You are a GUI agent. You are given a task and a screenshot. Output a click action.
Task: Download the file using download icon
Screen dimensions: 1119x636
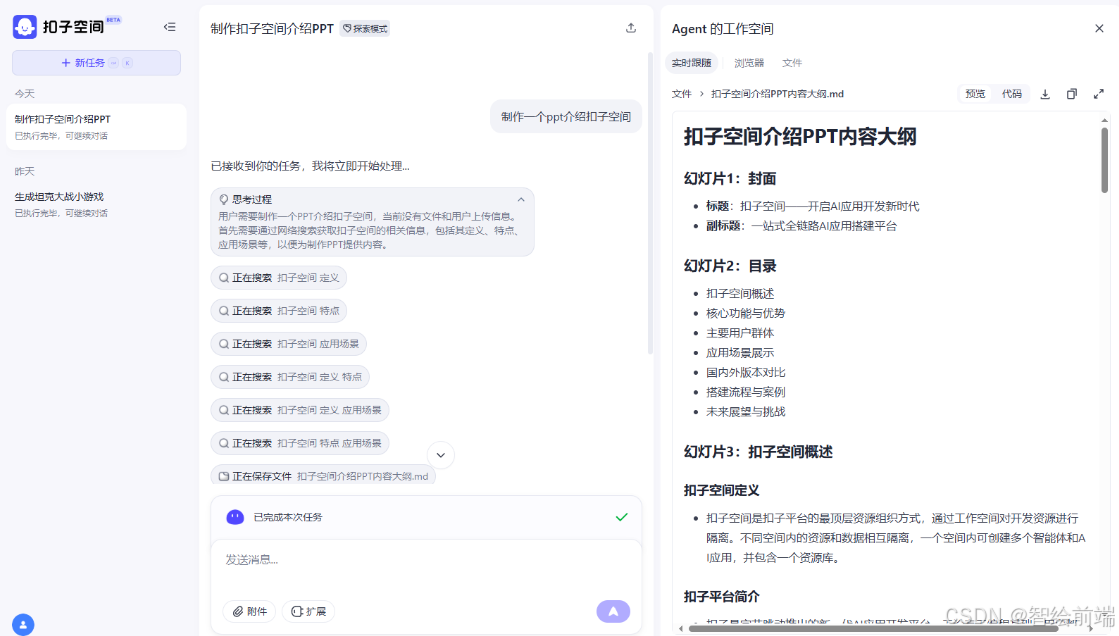1045,94
